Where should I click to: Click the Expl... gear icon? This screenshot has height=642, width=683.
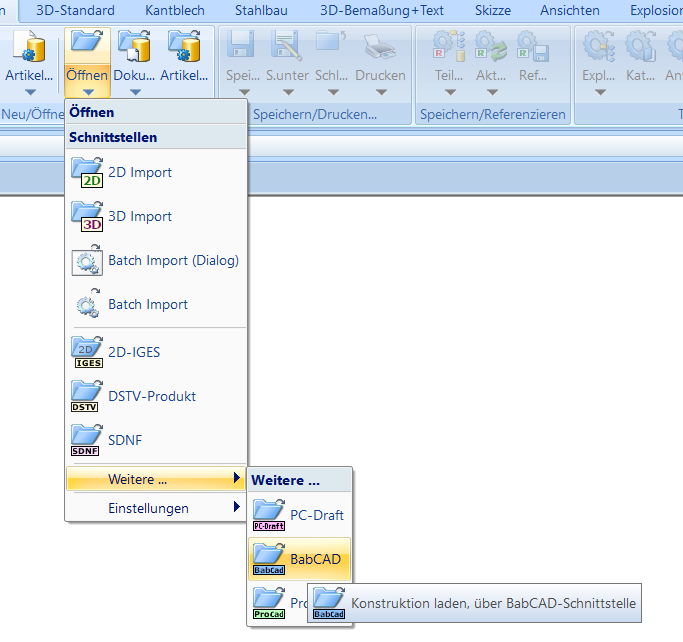(x=599, y=45)
